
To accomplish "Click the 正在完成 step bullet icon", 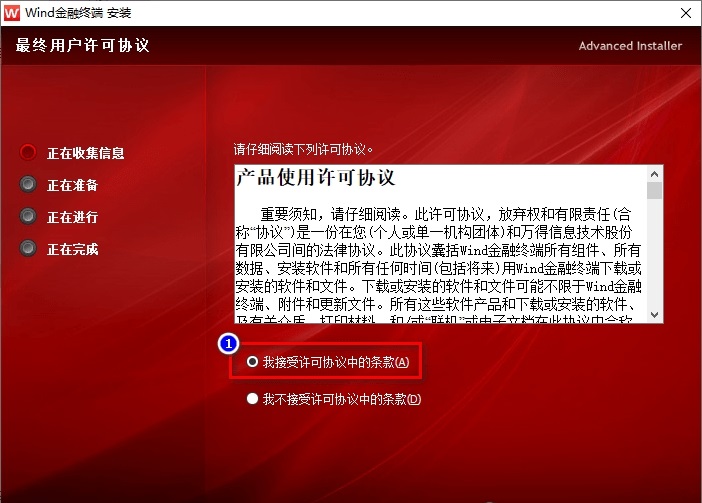I will [28, 249].
